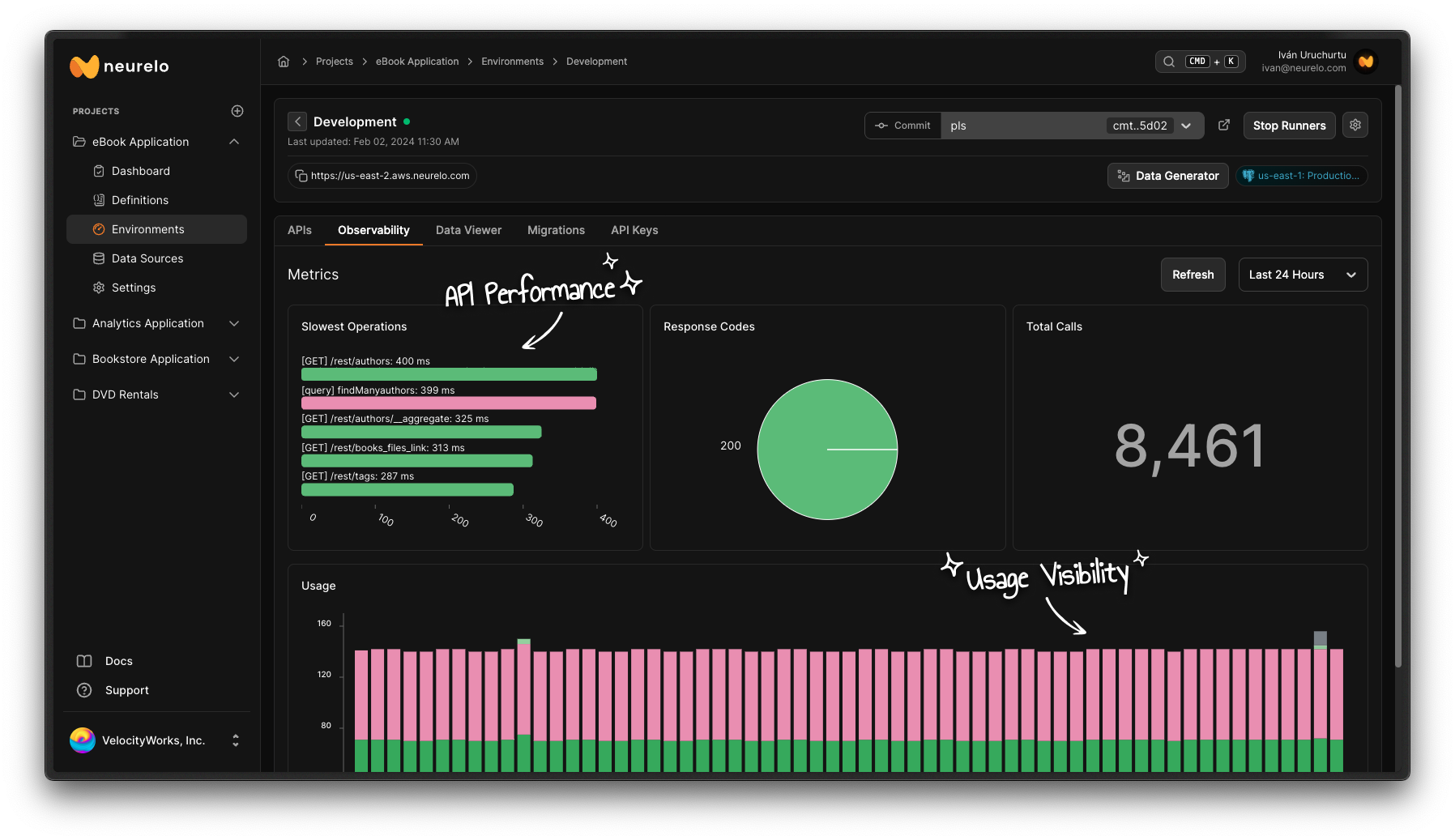Click the Refresh metrics button
Viewport: 1455px width, 840px height.
coord(1193,275)
